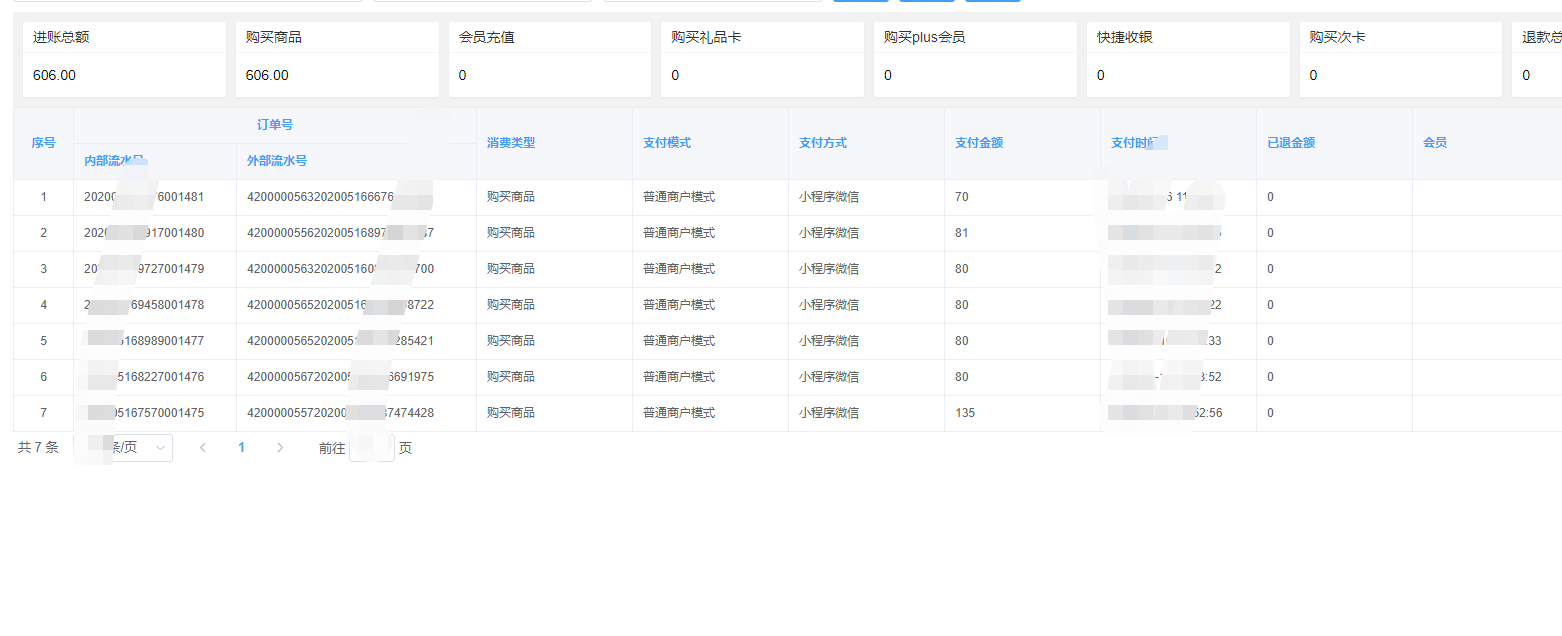Click the 支付方式 column header
Screen dimensions: 1562x636
(x=823, y=143)
